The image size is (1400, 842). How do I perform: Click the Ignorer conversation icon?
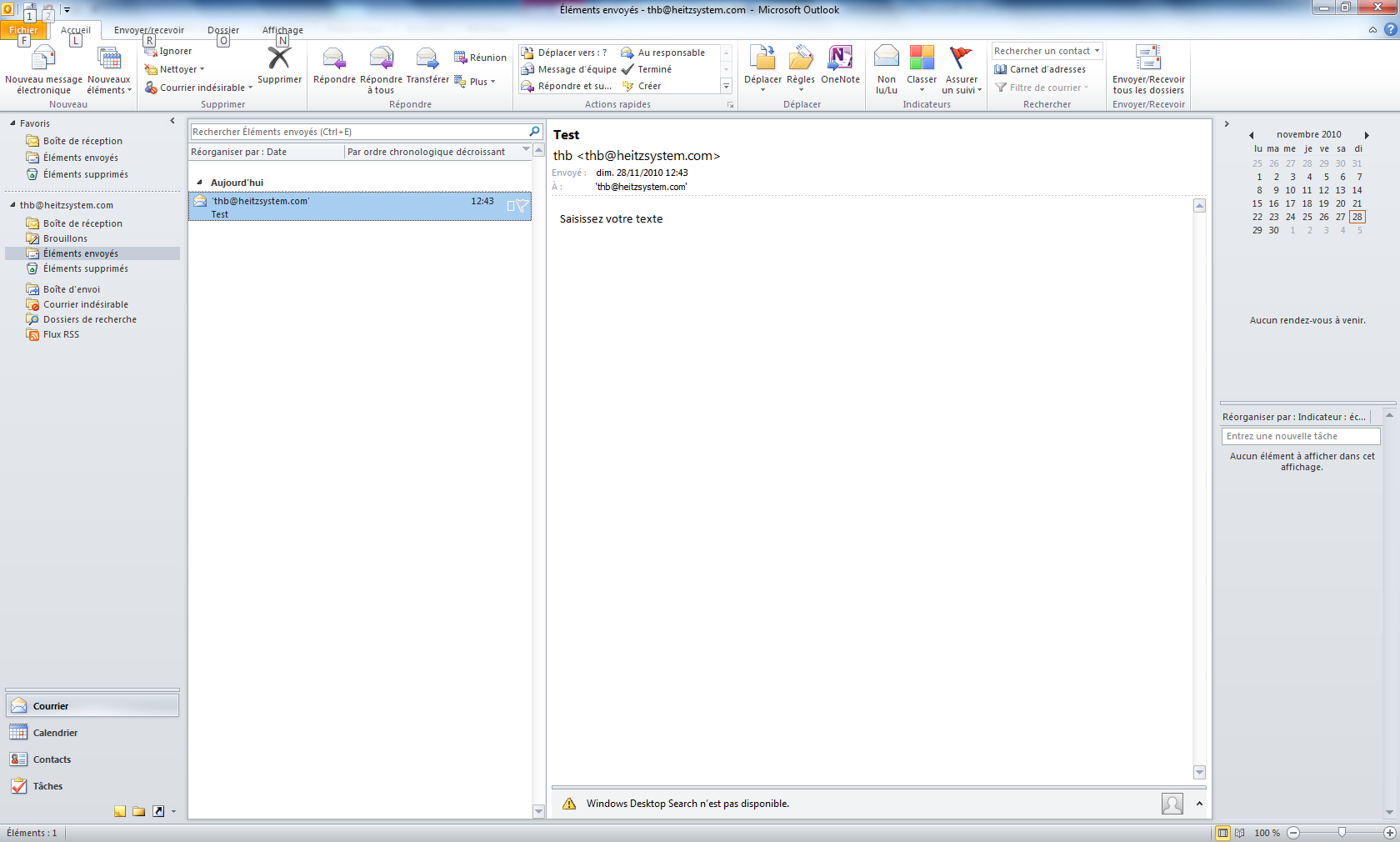pyautogui.click(x=167, y=51)
